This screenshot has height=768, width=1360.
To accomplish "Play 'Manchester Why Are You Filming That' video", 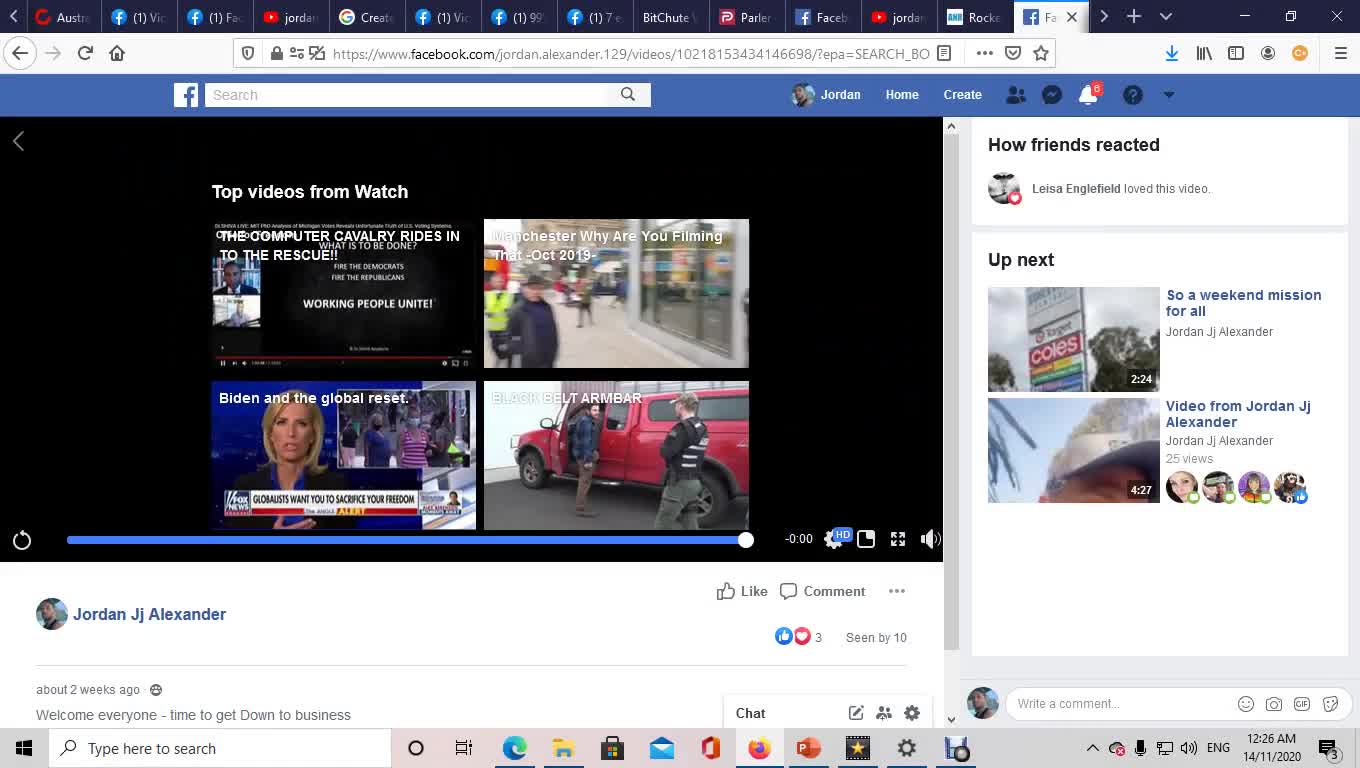I will [616, 294].
